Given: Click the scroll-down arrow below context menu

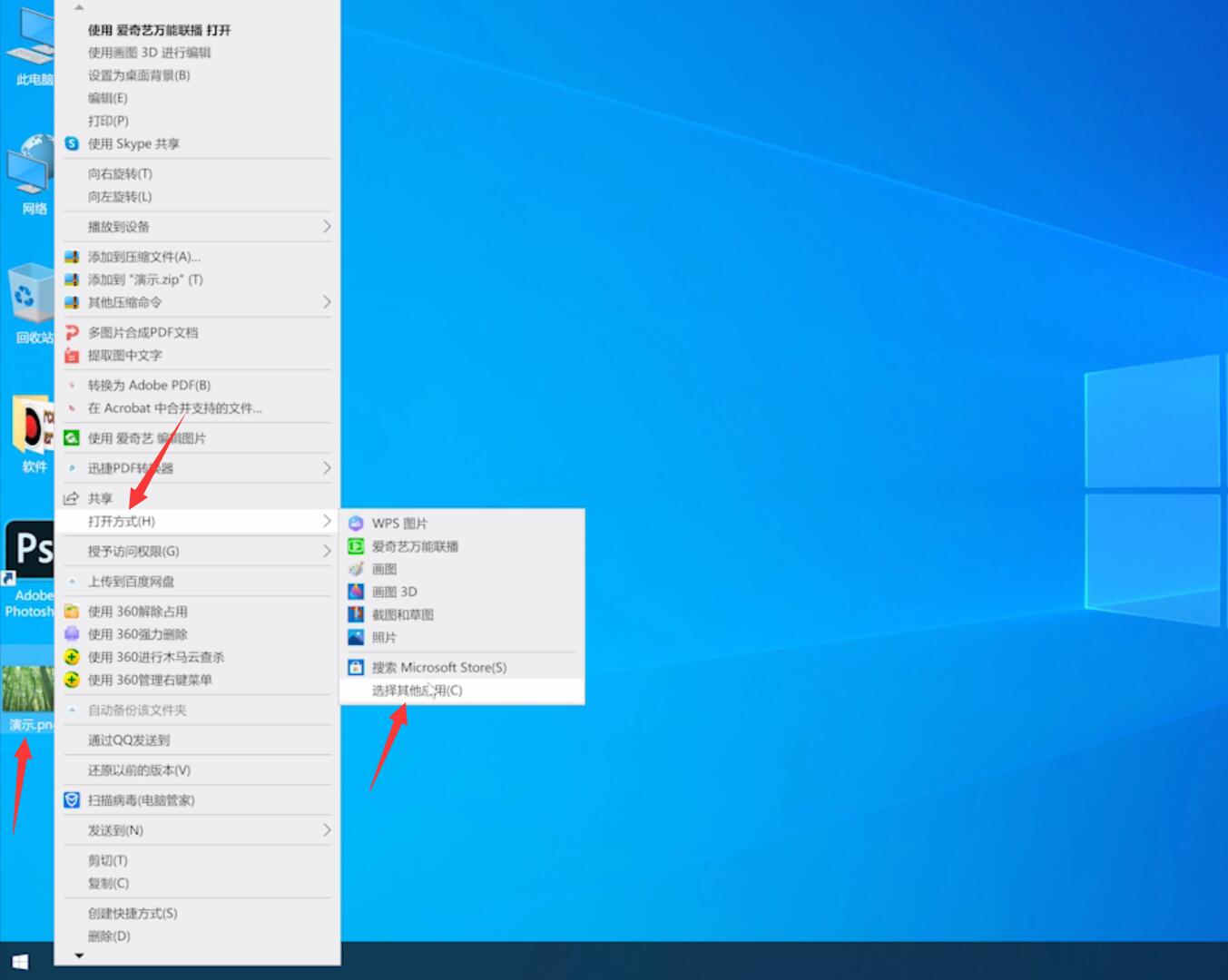Looking at the screenshot, I should pos(79,955).
